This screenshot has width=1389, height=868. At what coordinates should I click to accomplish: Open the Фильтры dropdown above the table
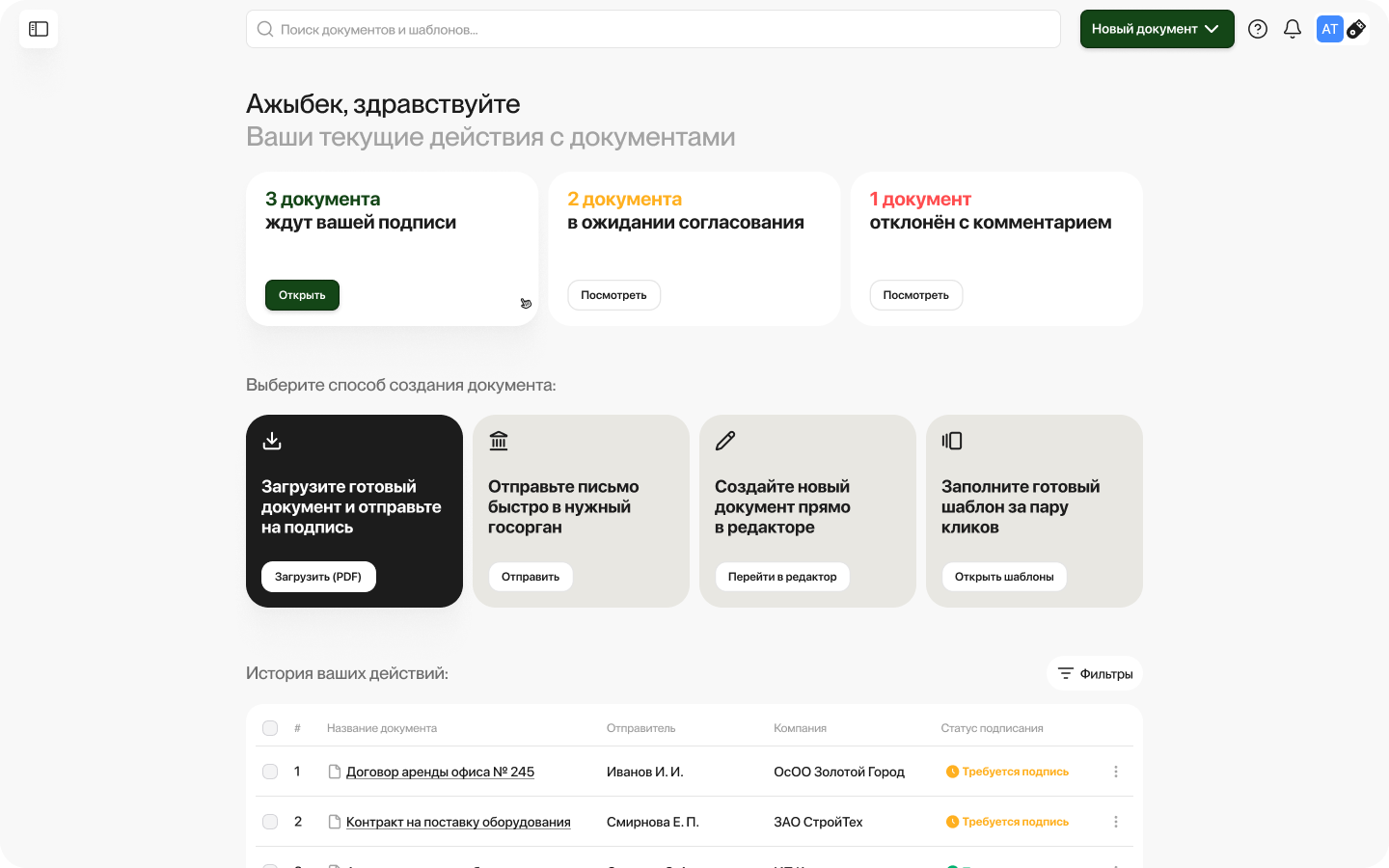pyautogui.click(x=1094, y=673)
